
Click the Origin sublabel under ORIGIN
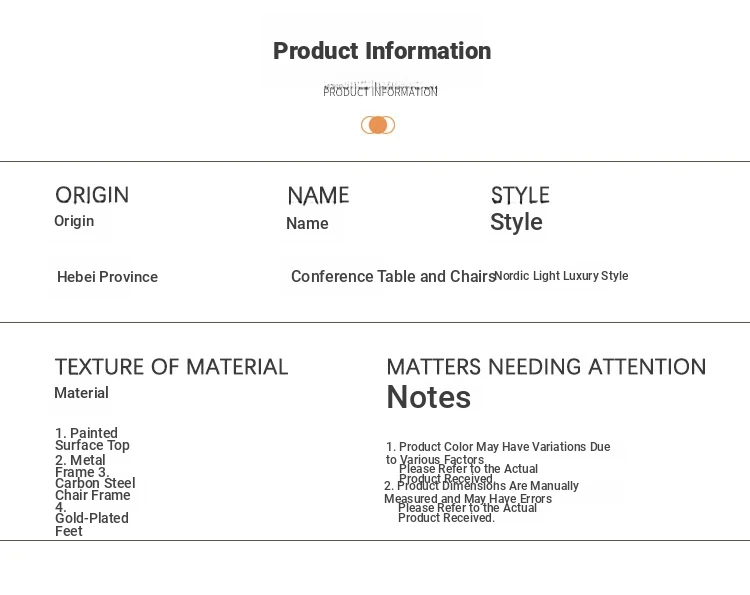pos(74,221)
